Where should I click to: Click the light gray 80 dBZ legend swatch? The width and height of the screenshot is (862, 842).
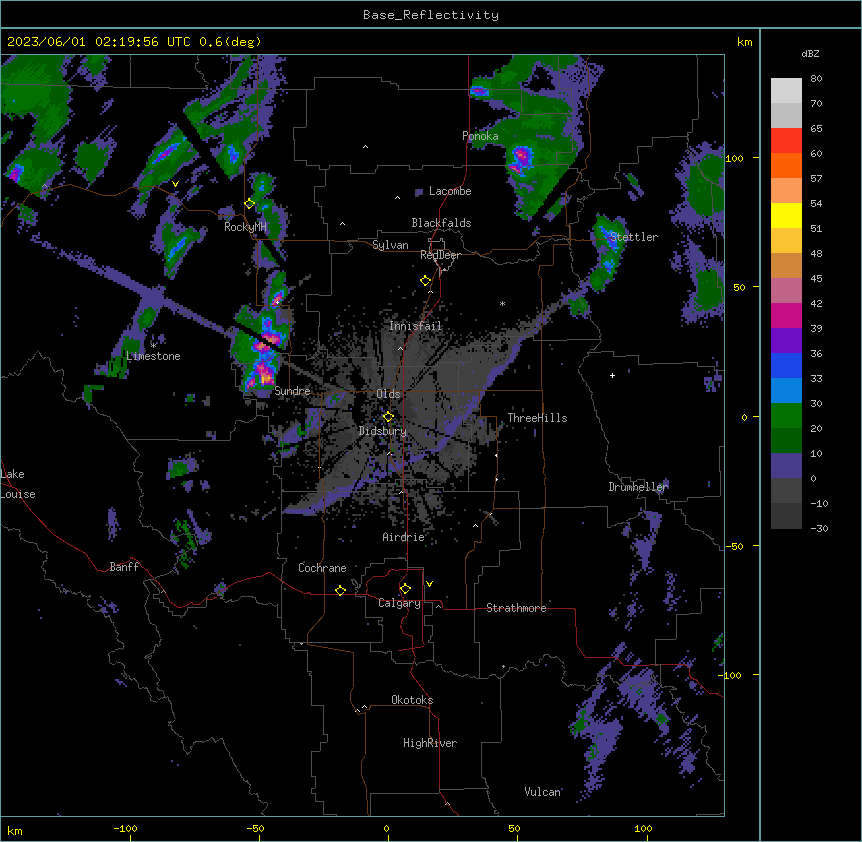(786, 90)
